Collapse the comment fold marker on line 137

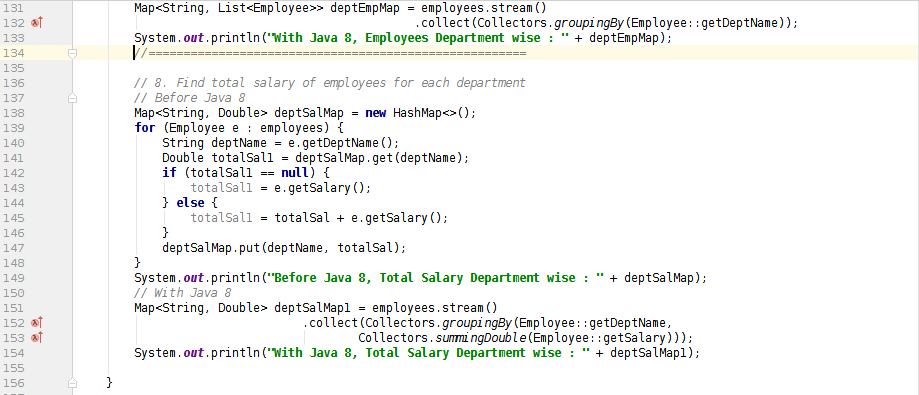[x=73, y=98]
